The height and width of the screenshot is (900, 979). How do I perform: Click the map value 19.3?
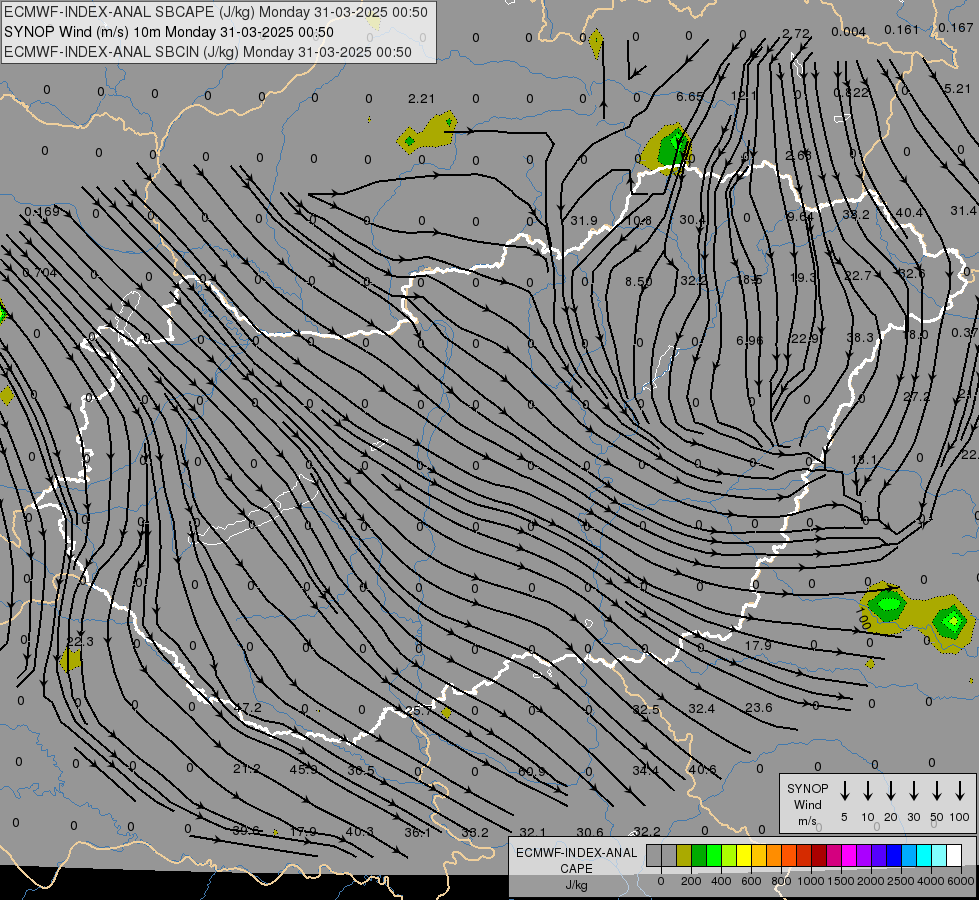[802, 277]
